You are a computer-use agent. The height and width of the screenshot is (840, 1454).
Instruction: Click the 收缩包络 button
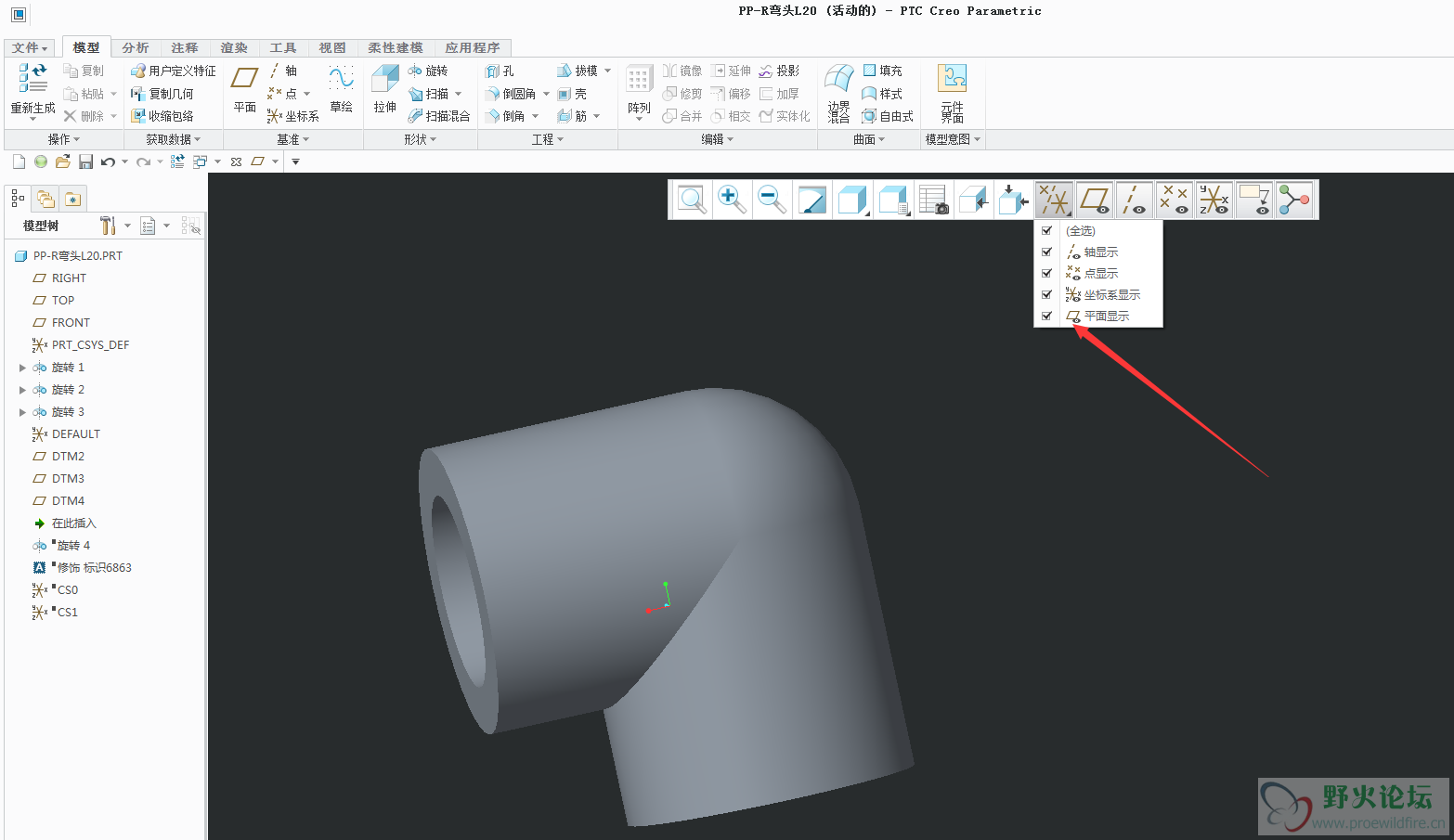click(x=162, y=116)
